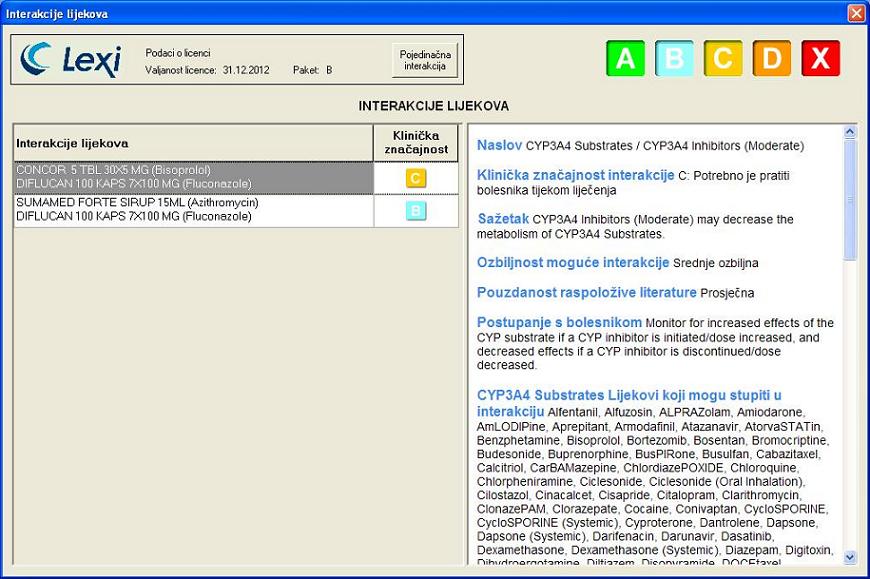Image resolution: width=870 pixels, height=579 pixels.
Task: Close the Interakcije lijekova window
Action: pyautogui.click(x=856, y=13)
